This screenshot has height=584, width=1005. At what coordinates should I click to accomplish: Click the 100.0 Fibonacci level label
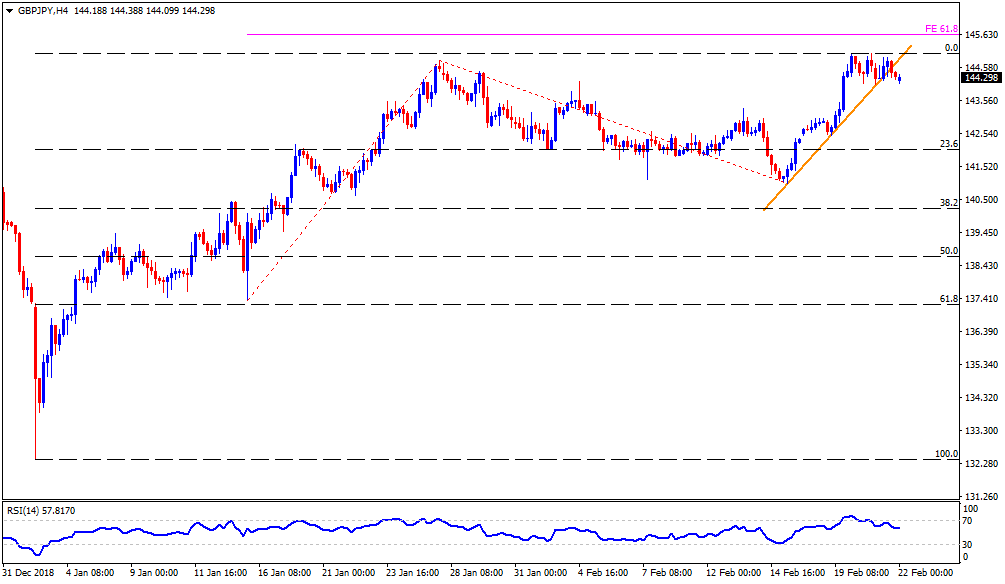point(946,454)
